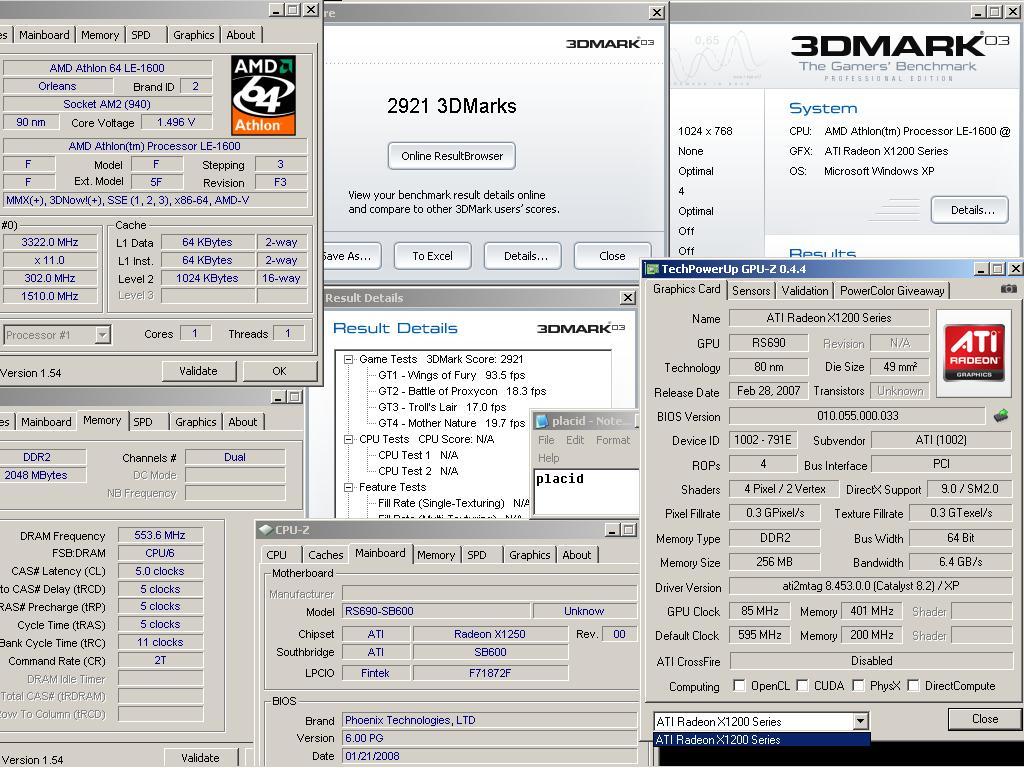Click the BIOS Version value 010.055.000.033
1024x768 pixels.
[857, 415]
